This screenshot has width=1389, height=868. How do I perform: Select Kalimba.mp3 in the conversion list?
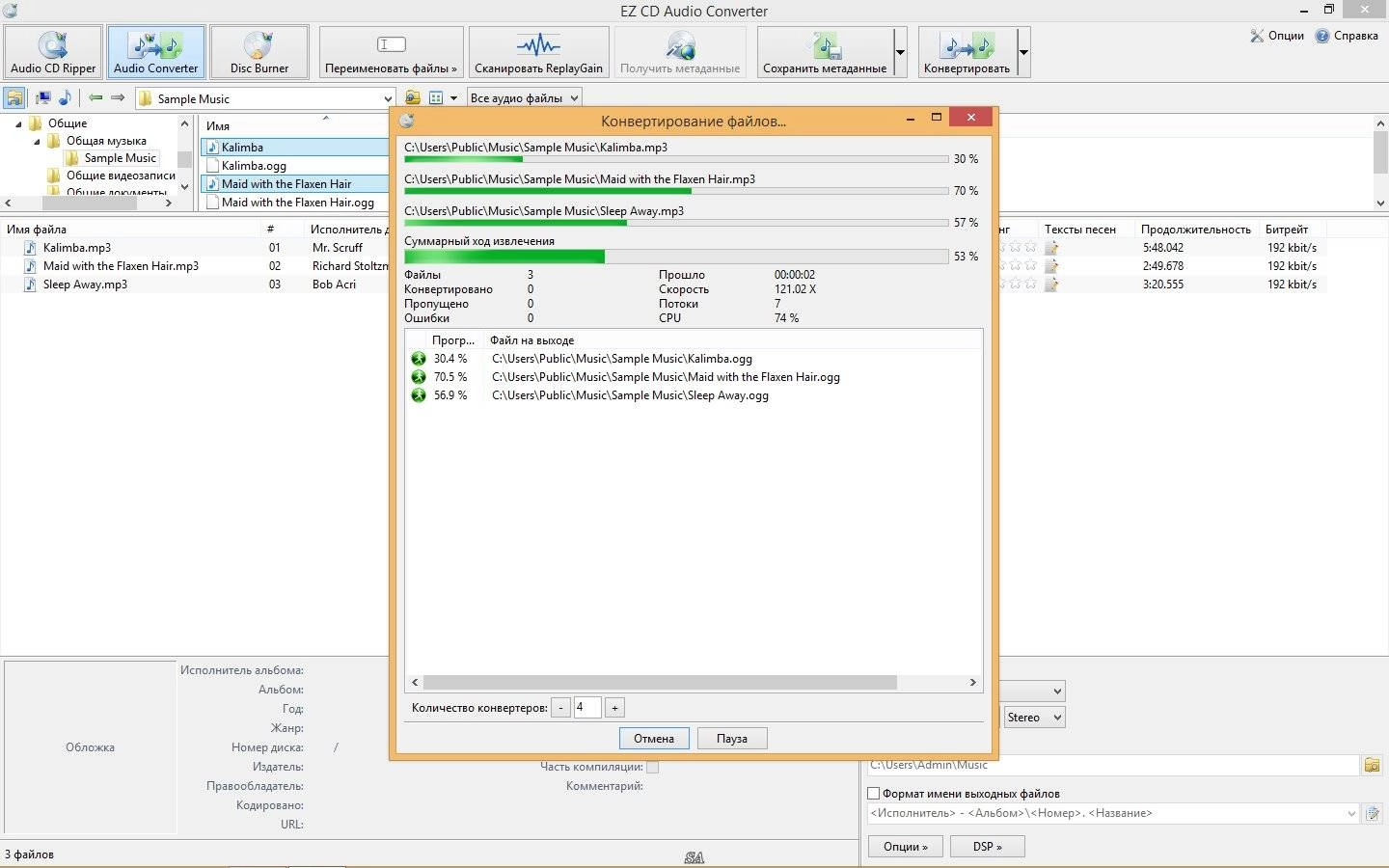(77, 248)
